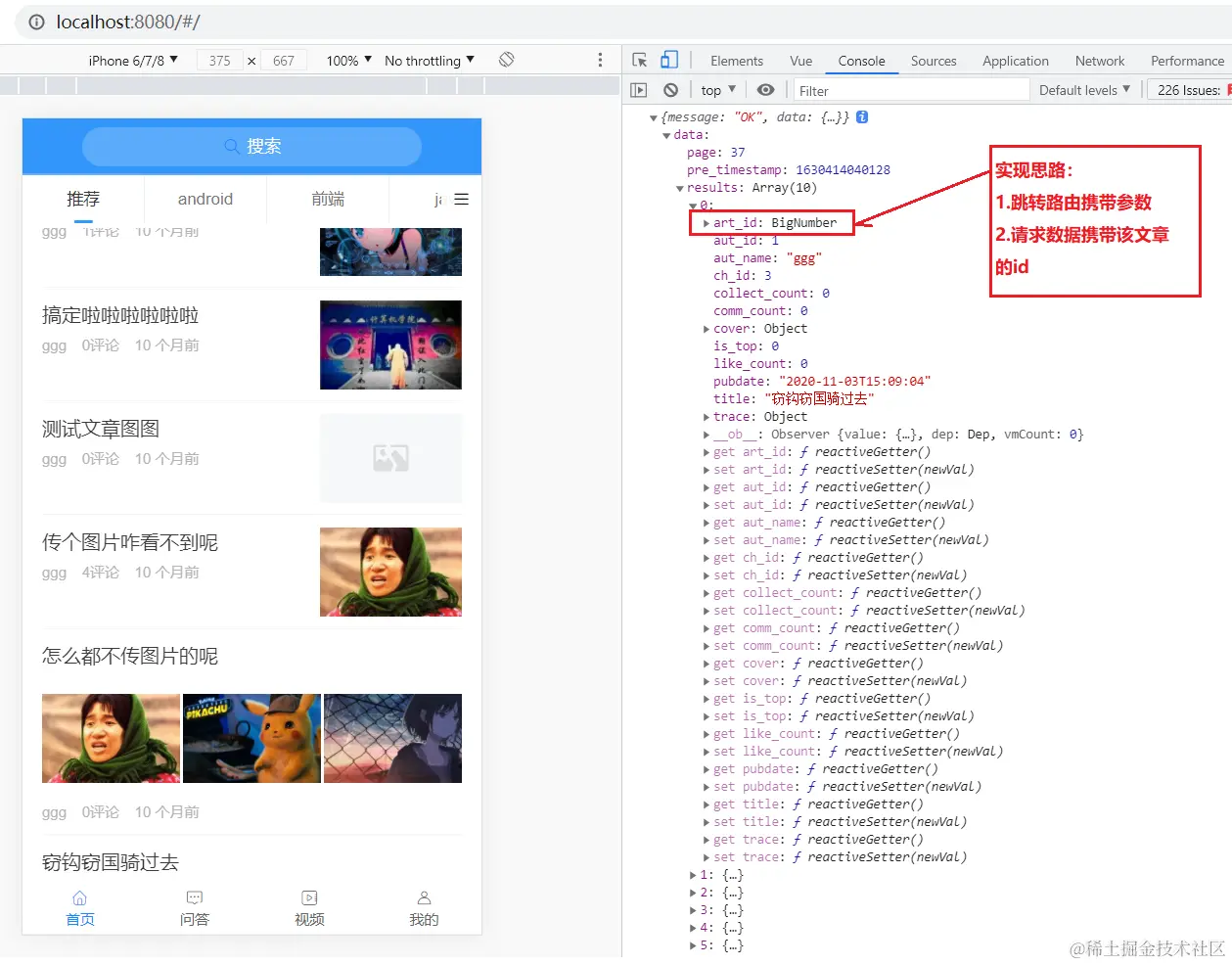Click the inspect element picker icon
This screenshot has height=965, width=1232.
point(640,61)
